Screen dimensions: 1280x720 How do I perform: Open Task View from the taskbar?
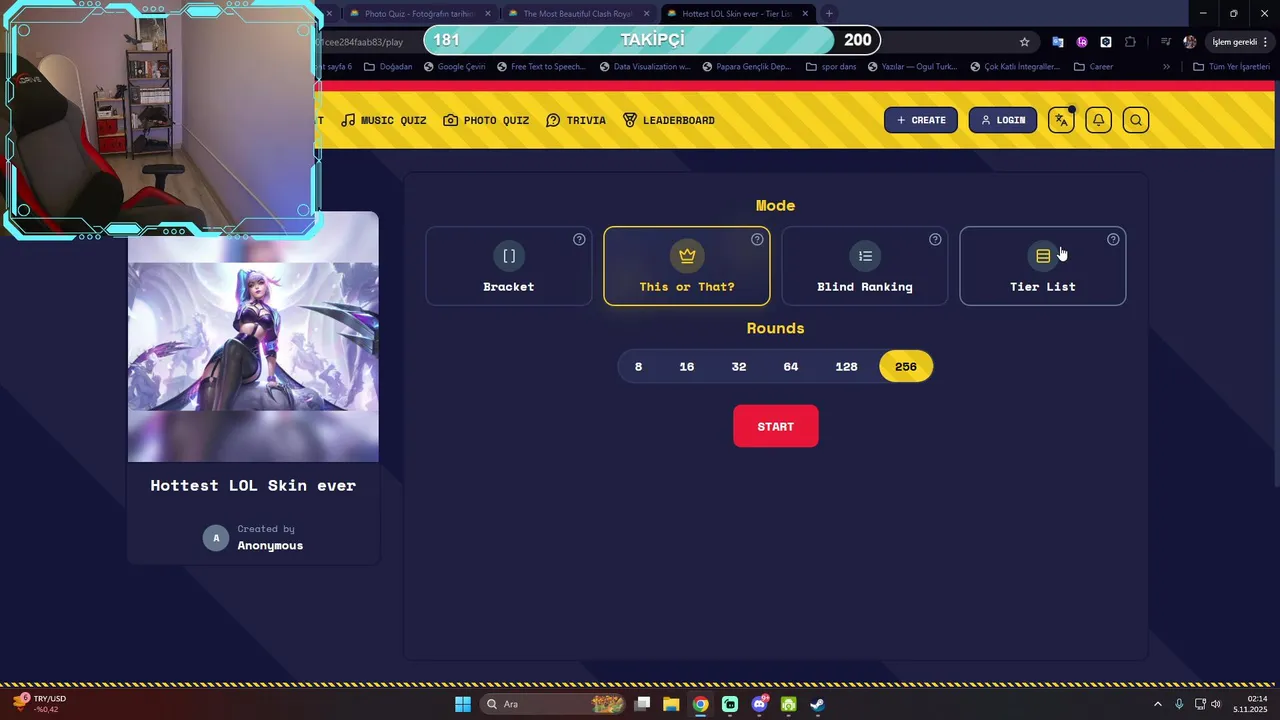pos(643,704)
